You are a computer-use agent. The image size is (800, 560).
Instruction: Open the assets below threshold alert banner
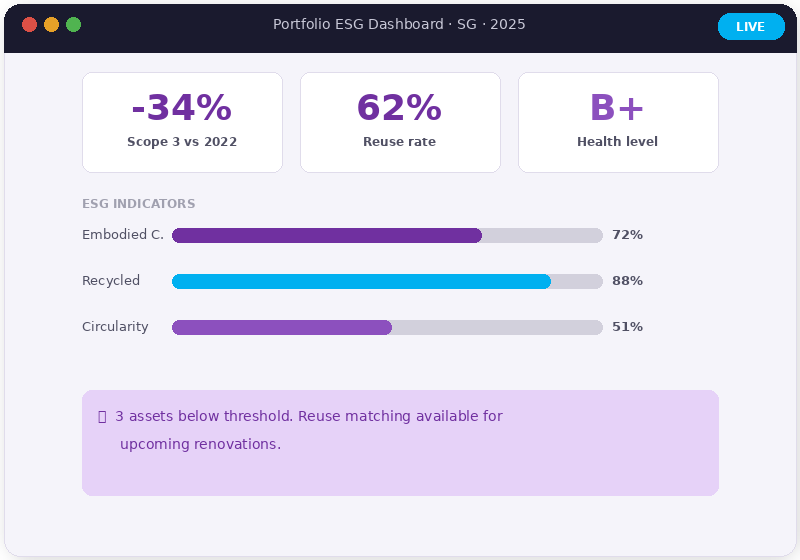[400, 443]
